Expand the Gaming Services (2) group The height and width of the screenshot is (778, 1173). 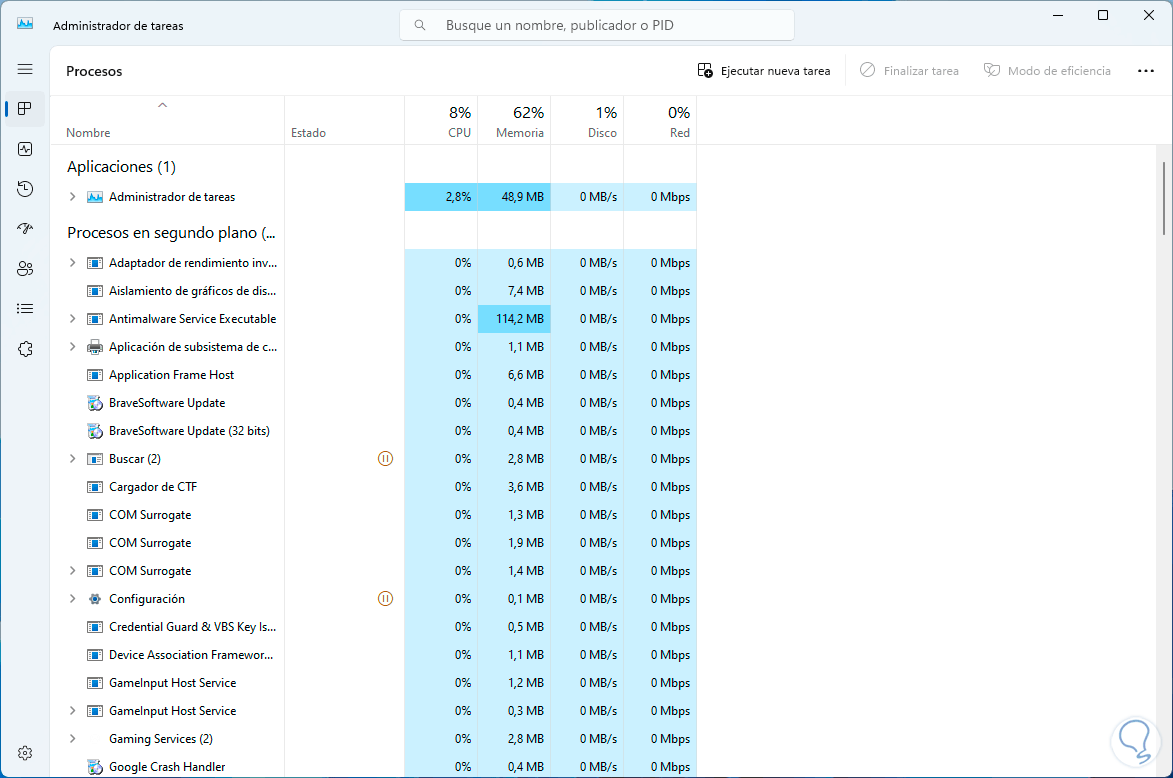pos(72,739)
